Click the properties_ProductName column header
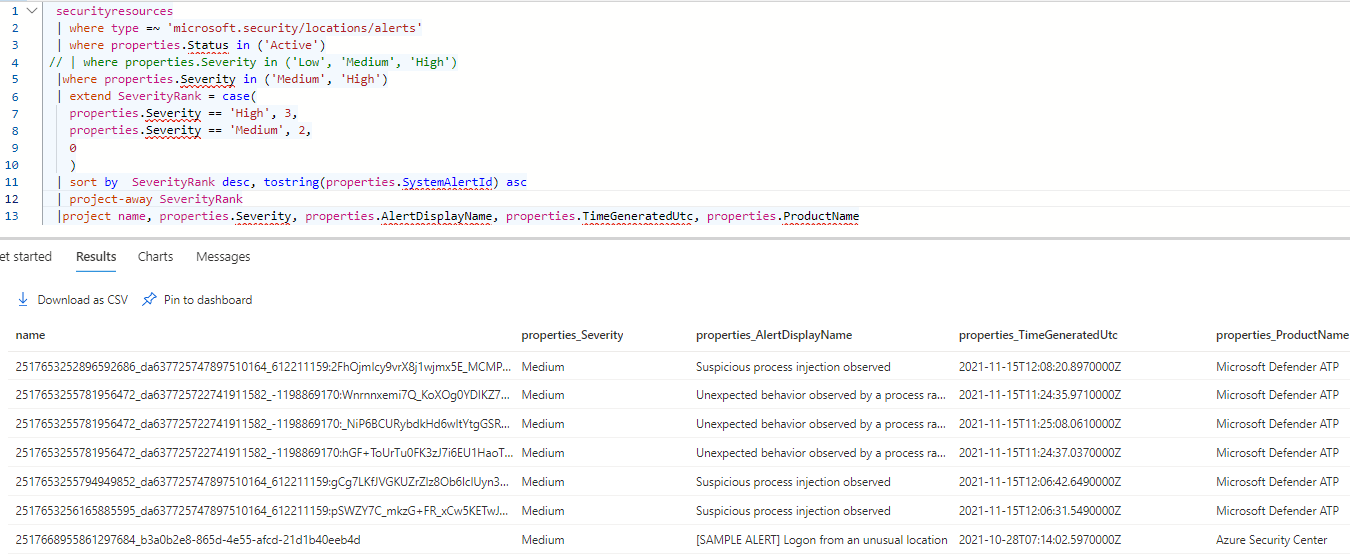This screenshot has height=556, width=1350. tap(1281, 335)
